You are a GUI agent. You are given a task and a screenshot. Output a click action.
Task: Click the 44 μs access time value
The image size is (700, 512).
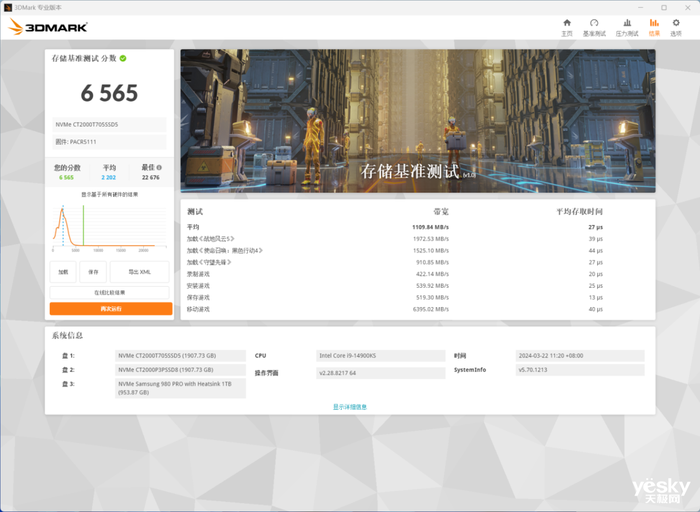point(596,250)
